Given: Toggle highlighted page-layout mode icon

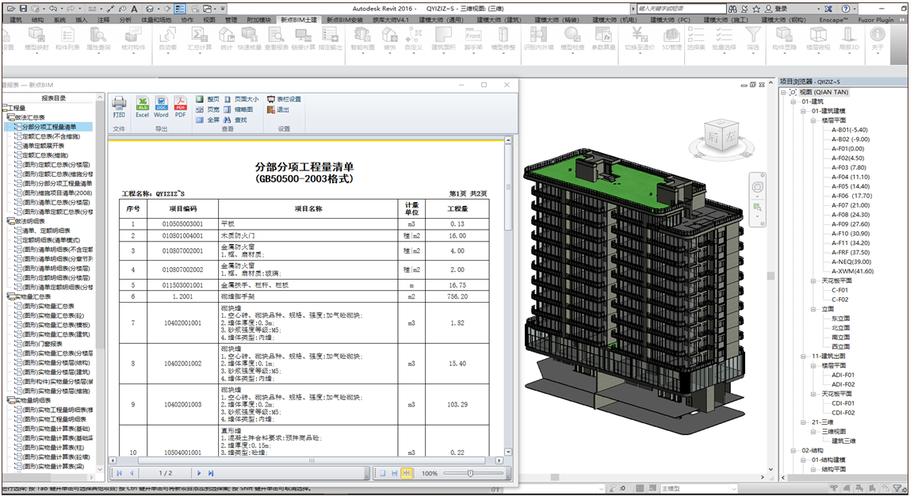Looking at the screenshot, I should coord(407,473).
